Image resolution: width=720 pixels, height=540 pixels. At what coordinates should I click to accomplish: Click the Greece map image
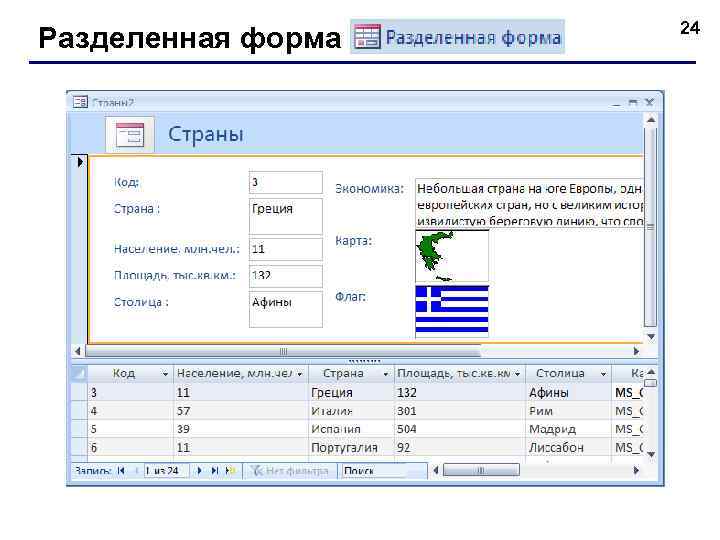point(452,256)
